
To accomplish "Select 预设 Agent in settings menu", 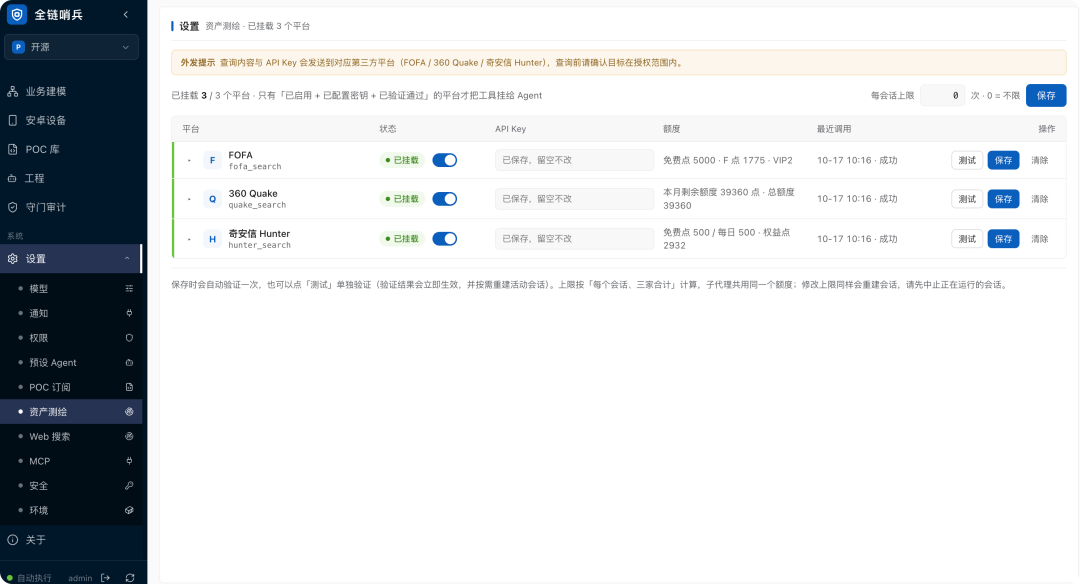I will pyautogui.click(x=72, y=363).
